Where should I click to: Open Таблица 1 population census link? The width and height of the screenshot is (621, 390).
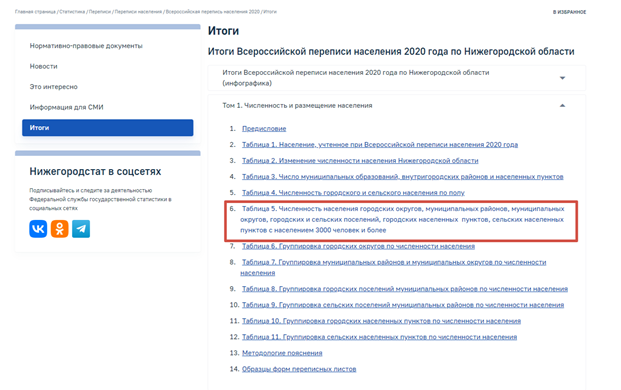380,145
